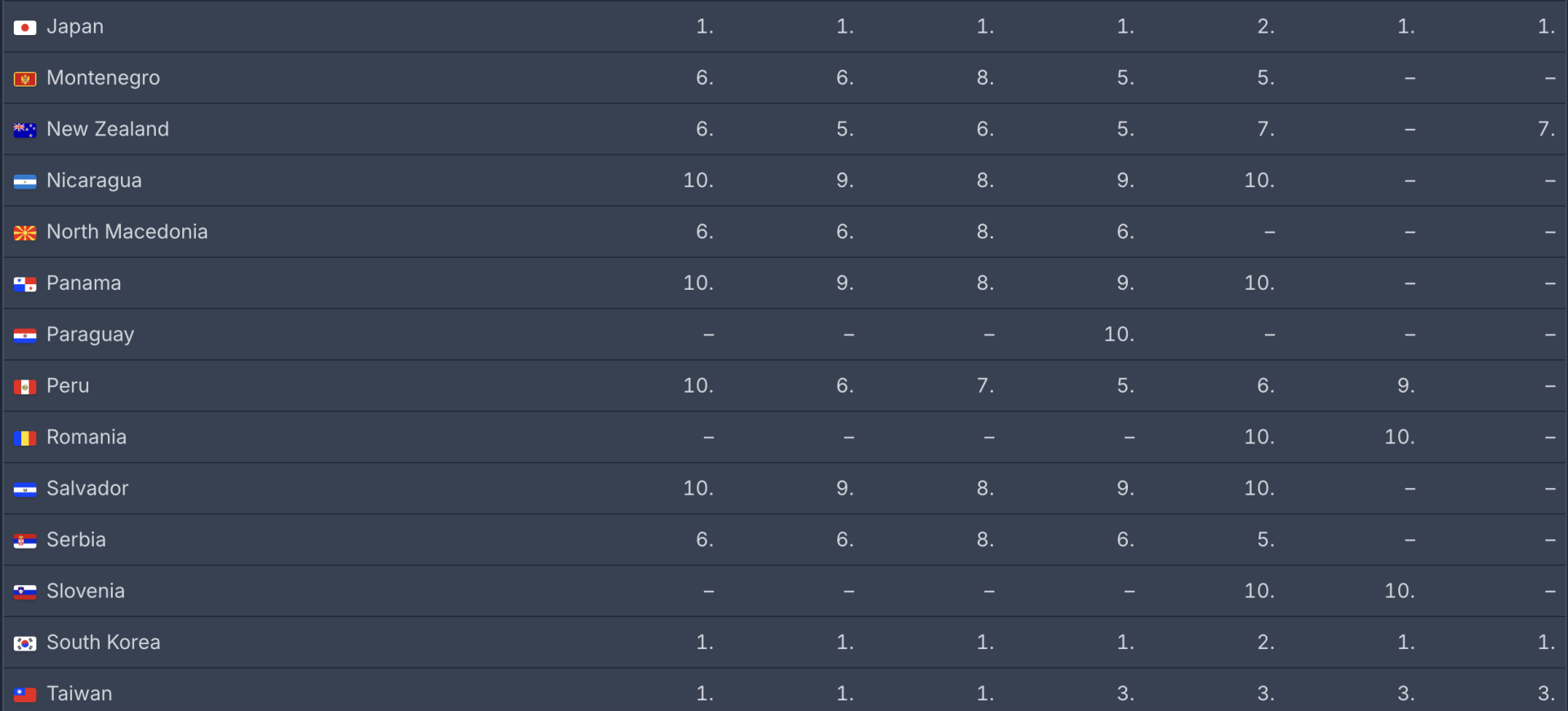Click the Peru flag icon

pyautogui.click(x=25, y=387)
